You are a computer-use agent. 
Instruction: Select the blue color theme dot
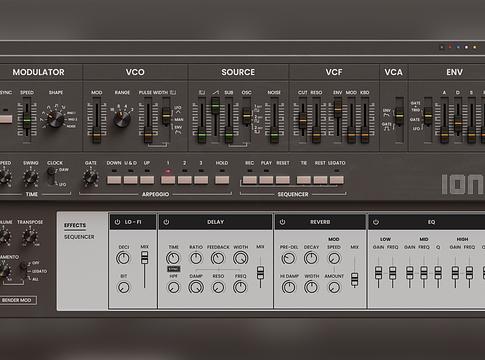pyautogui.click(x=458, y=47)
